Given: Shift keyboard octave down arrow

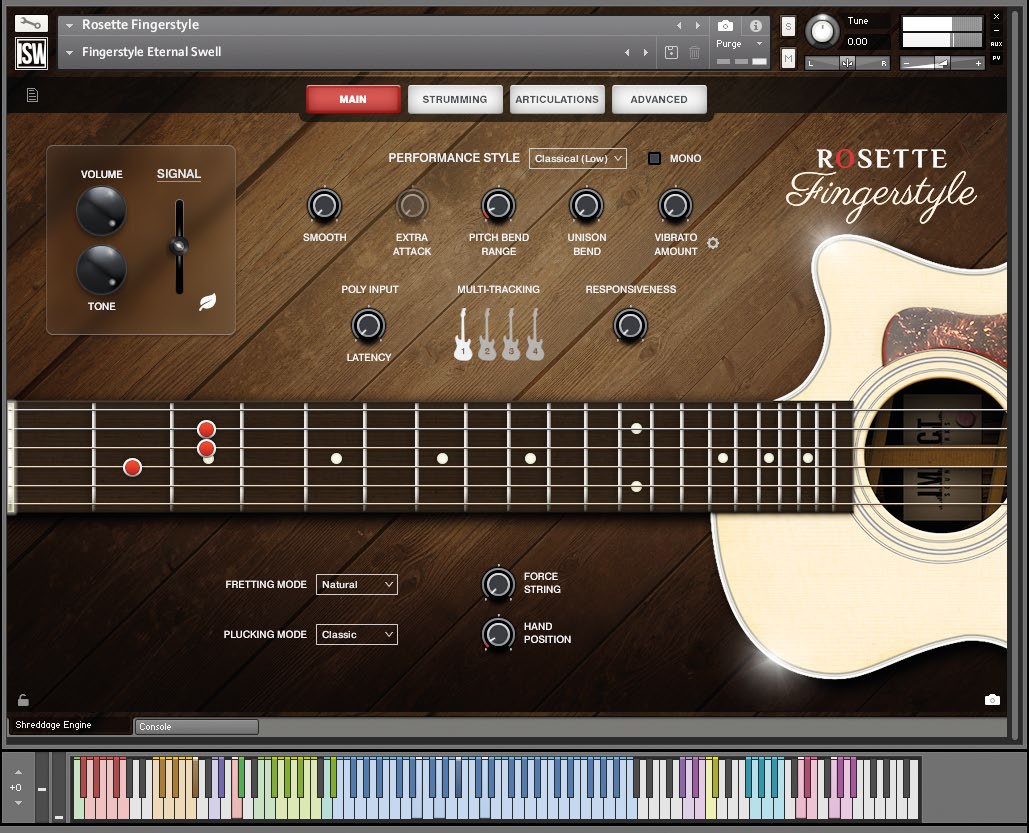Looking at the screenshot, I should [18, 803].
